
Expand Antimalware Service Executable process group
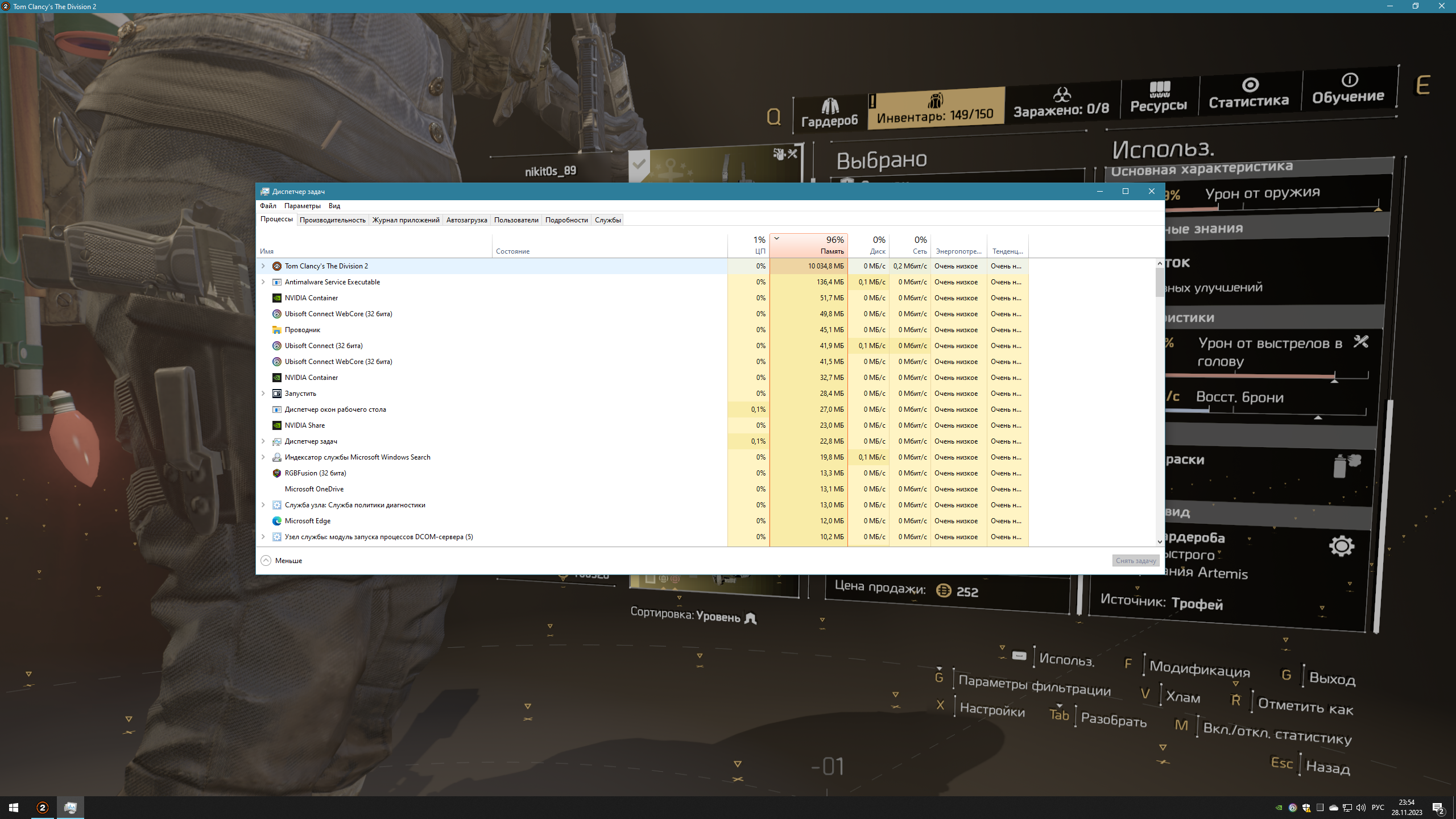[x=263, y=282]
